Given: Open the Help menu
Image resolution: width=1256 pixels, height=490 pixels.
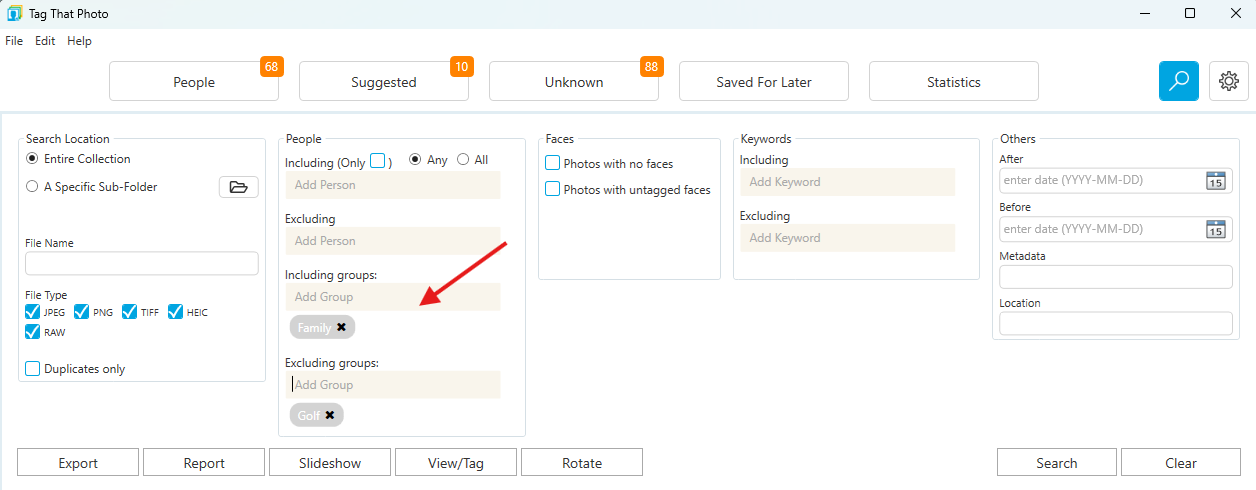Looking at the screenshot, I should [x=79, y=41].
